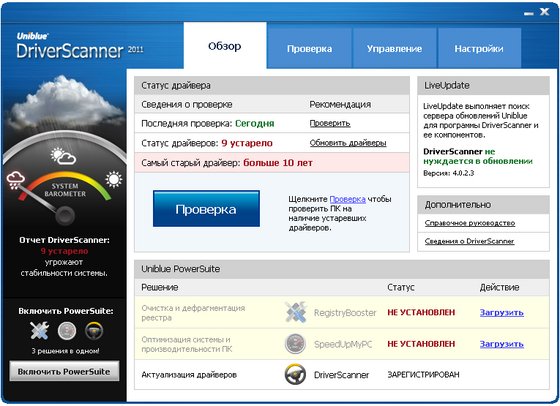The width and height of the screenshot is (560, 406).
Task: Minimize the DriverScanner window
Action: (529, 13)
